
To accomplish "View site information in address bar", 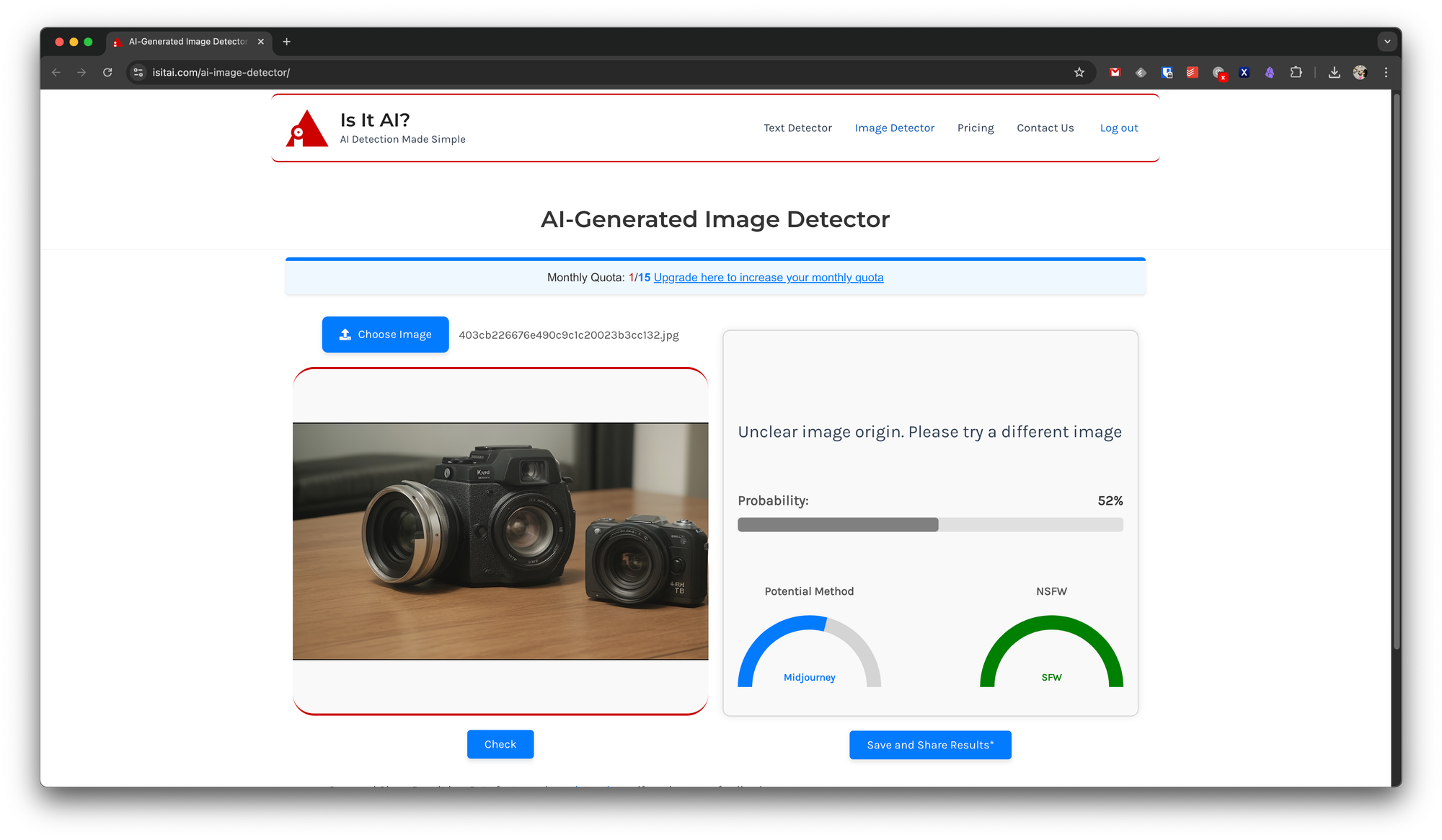I will [x=138, y=72].
